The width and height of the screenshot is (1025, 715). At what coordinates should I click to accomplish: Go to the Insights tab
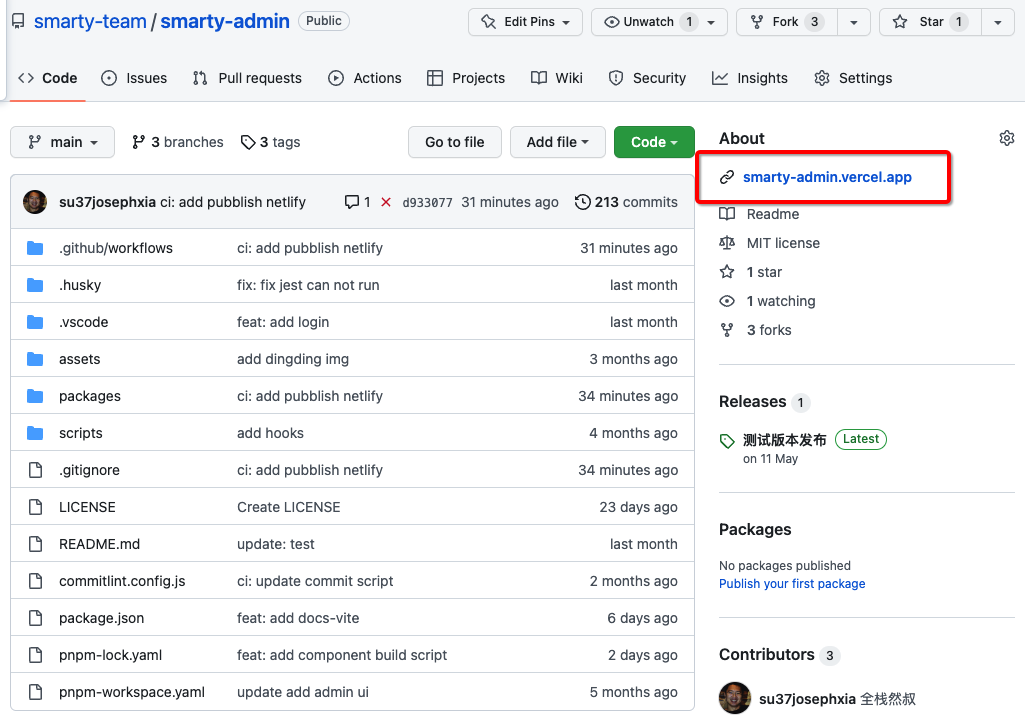click(750, 78)
